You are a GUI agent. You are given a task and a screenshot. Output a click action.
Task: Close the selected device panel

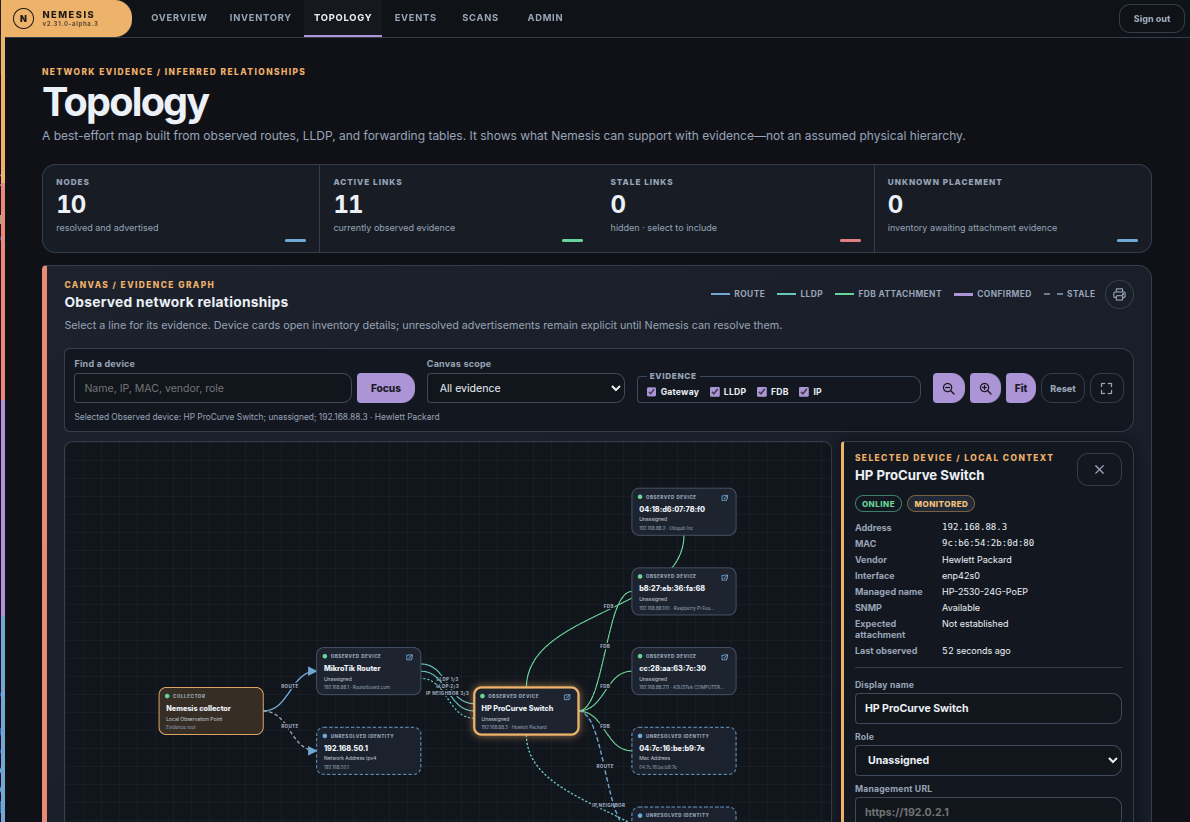1099,470
